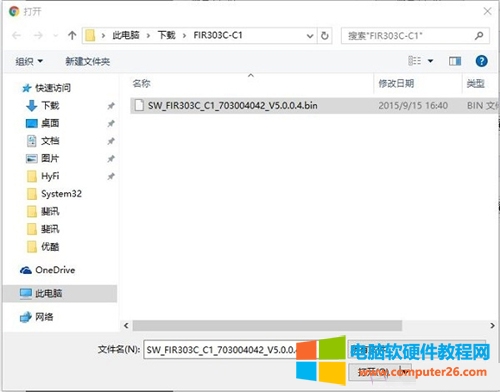The width and height of the screenshot is (500, 392).
Task: Click the date 2015/9/15 16:40
Action: coord(413,106)
